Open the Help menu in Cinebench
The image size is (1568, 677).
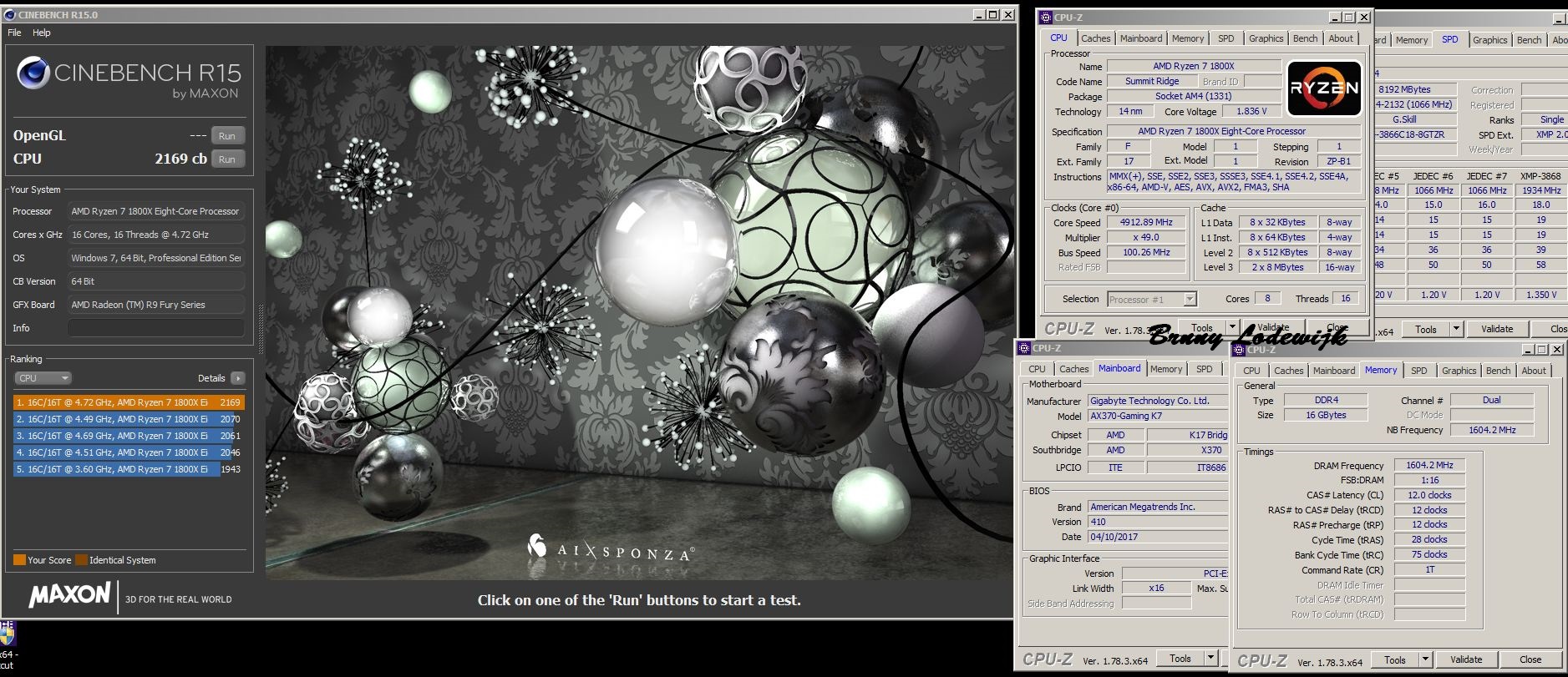(x=42, y=33)
